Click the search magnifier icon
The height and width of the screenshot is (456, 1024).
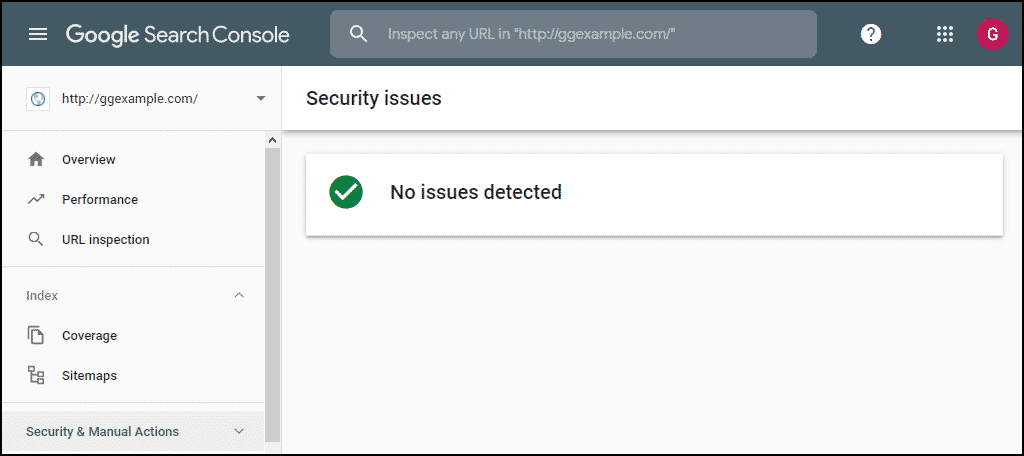pos(359,33)
